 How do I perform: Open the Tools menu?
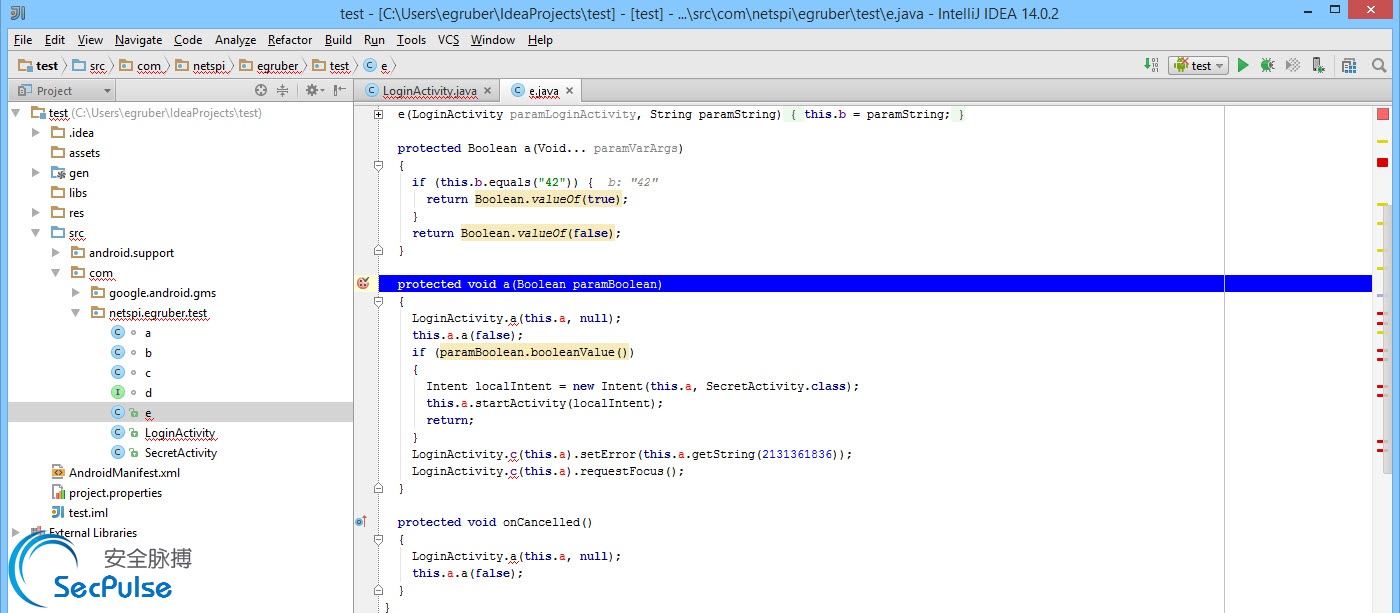411,40
